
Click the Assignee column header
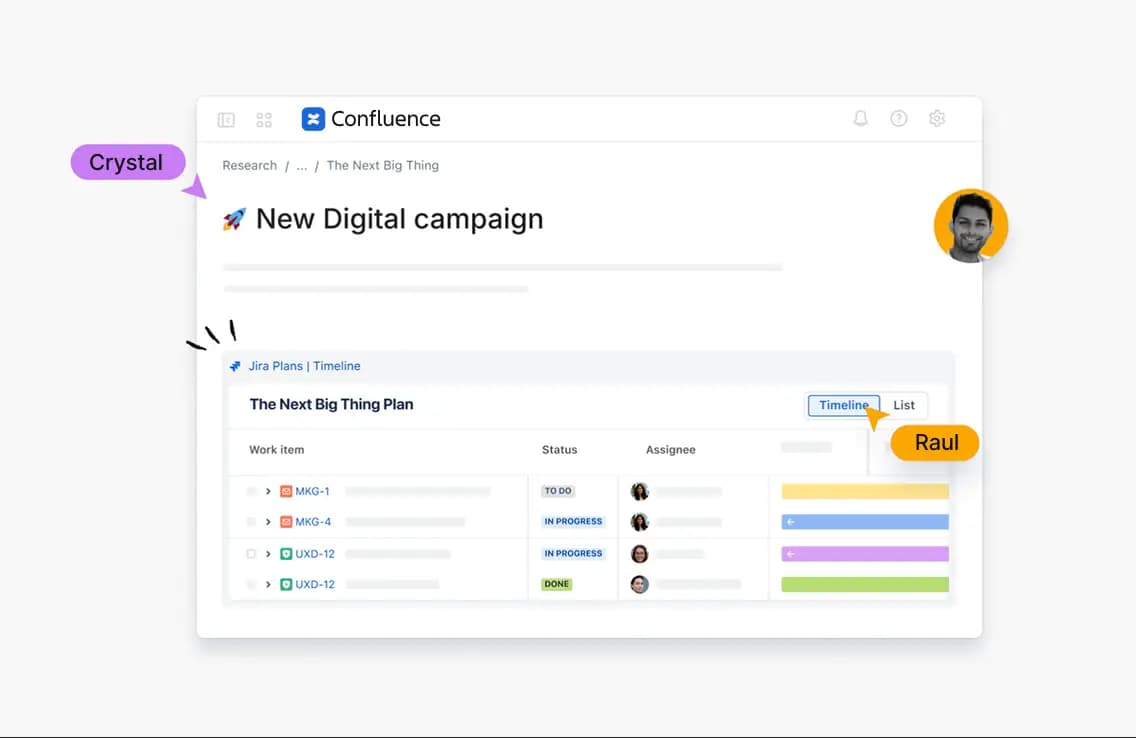(x=670, y=450)
